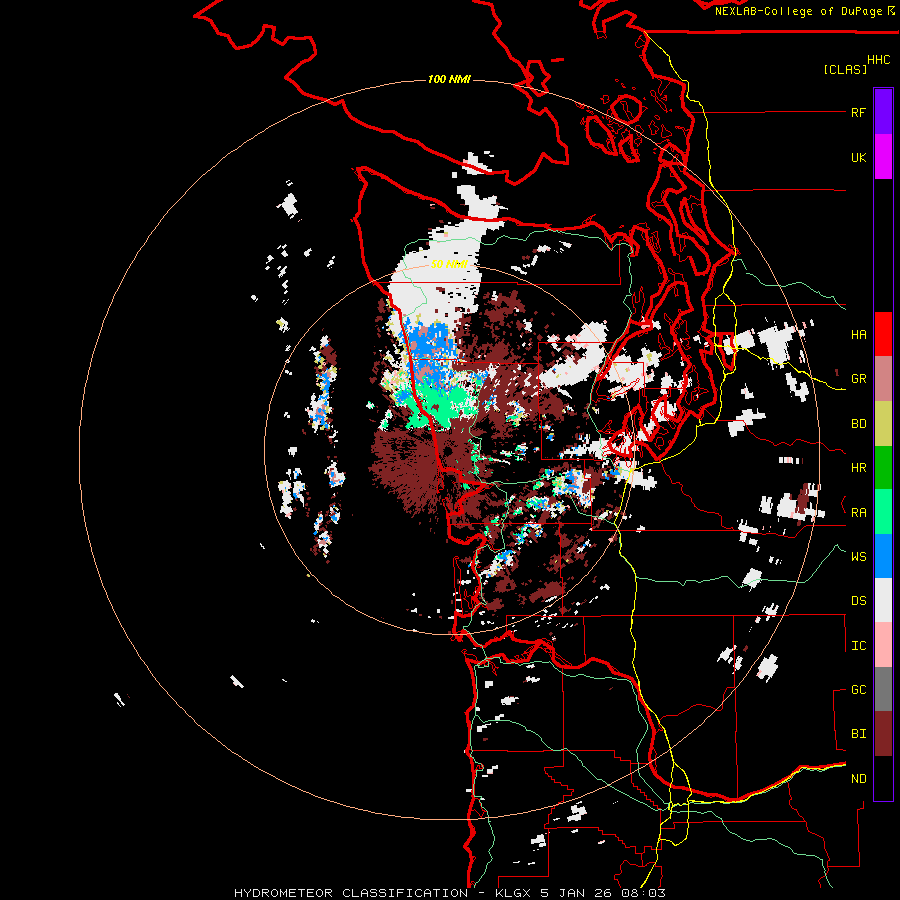Click the HYDROMETEOR CLASSIFICATION title text
The height and width of the screenshot is (900, 900).
[x=351, y=893]
